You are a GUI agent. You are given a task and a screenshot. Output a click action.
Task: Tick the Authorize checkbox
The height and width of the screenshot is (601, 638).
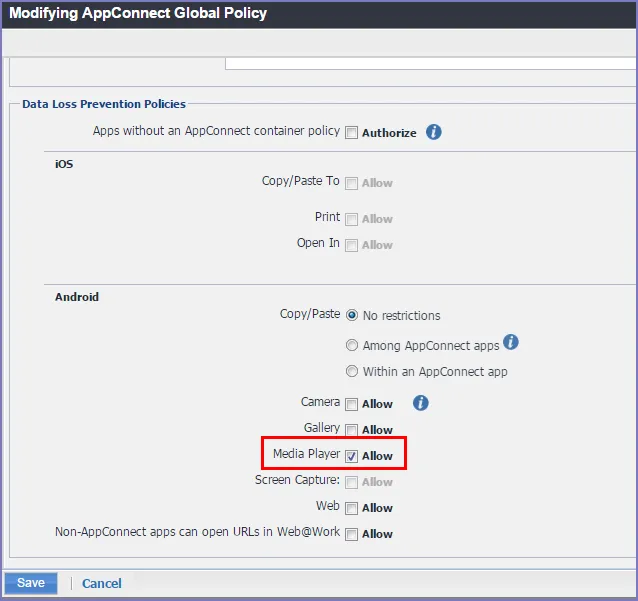[x=351, y=133]
